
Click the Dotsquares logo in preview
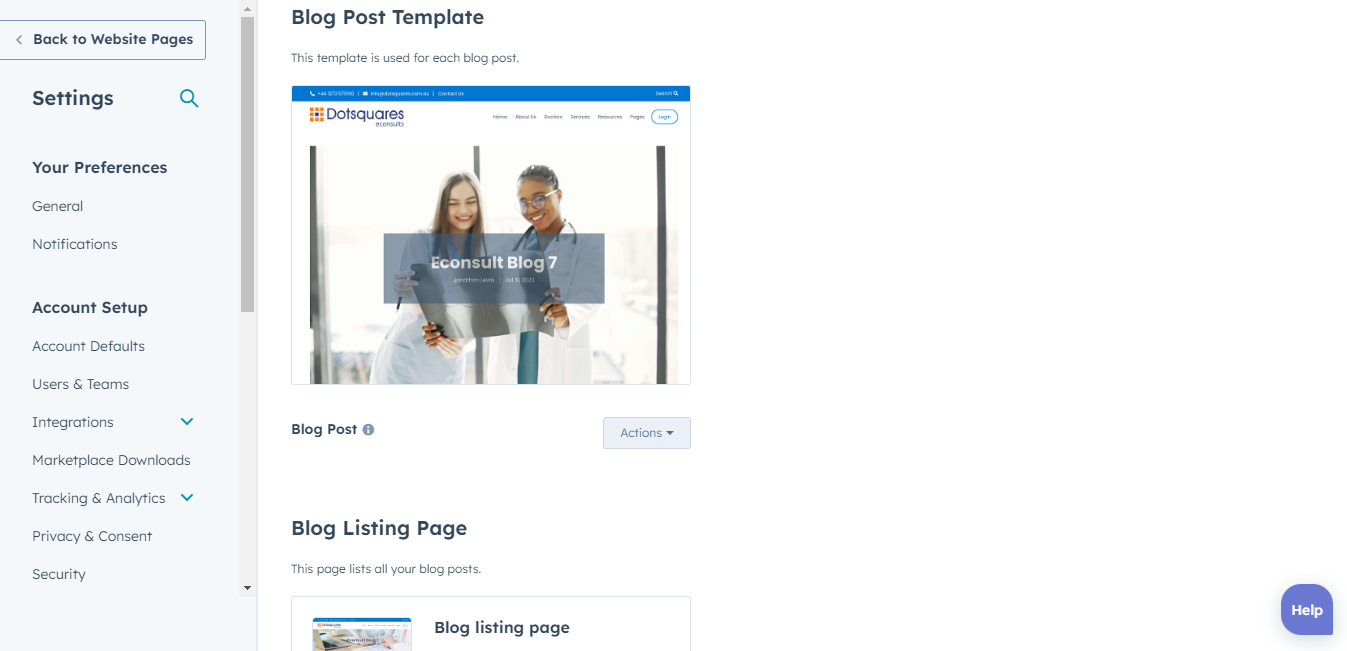(x=357, y=117)
